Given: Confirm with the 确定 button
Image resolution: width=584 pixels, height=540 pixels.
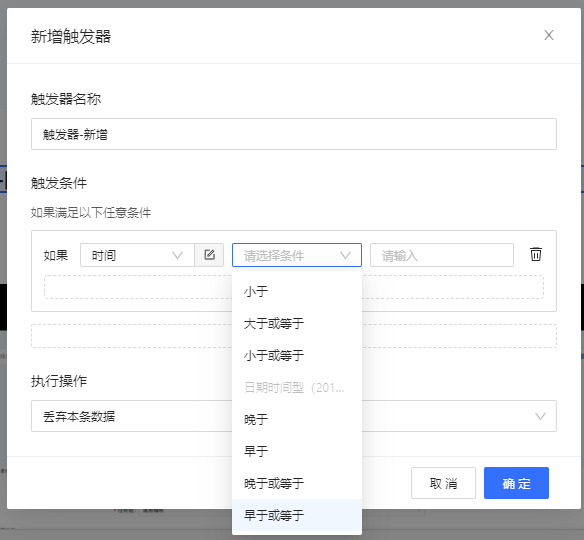Looking at the screenshot, I should click(516, 483).
